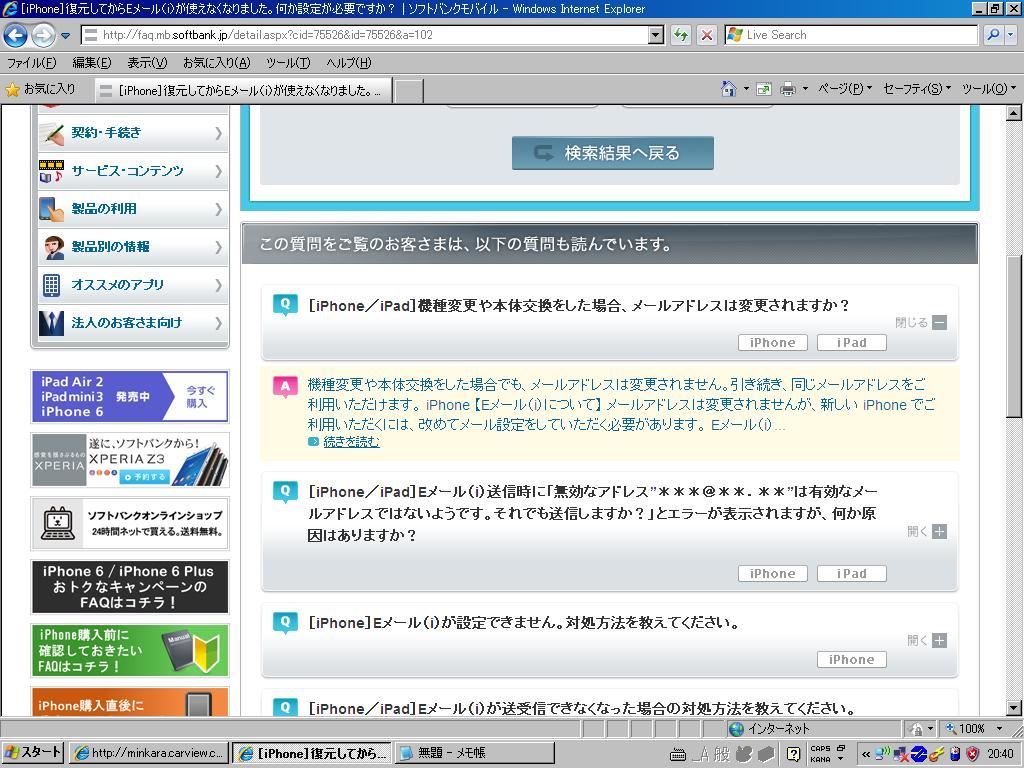Go back with the browser Back arrow
The height and width of the screenshot is (768, 1024).
tap(16, 35)
